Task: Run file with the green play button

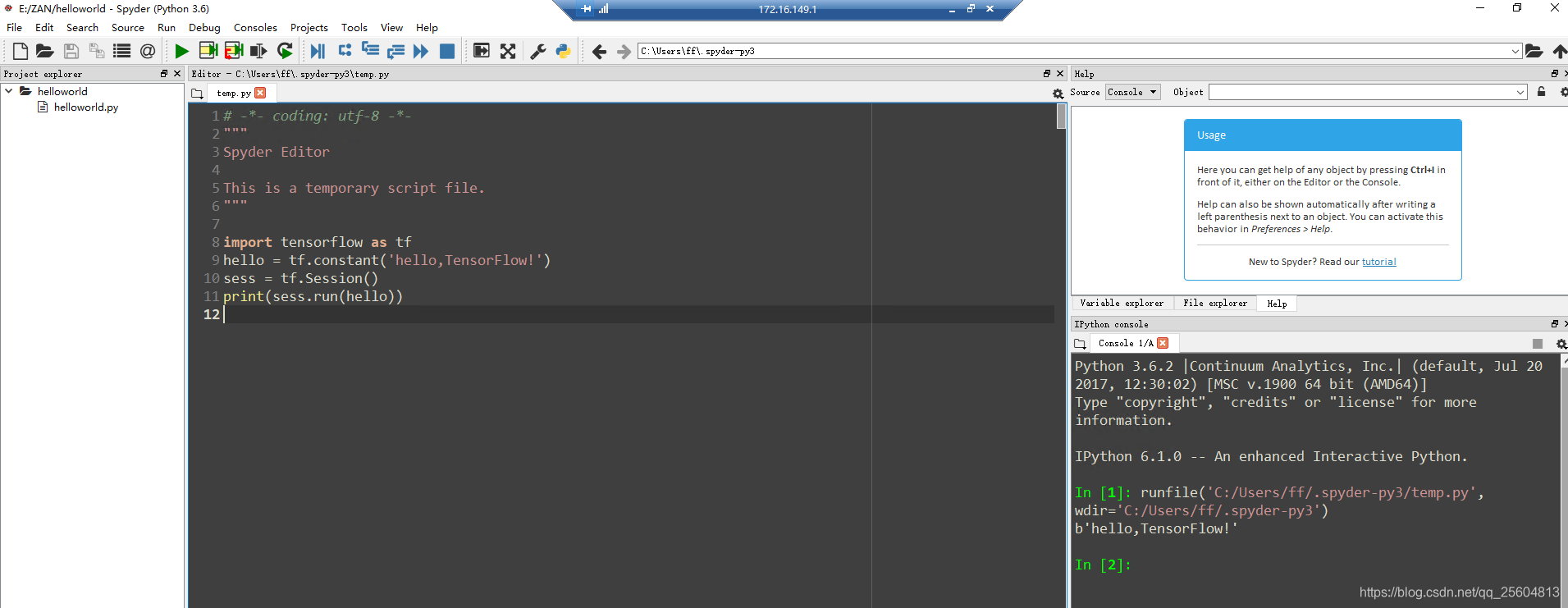Action: click(x=182, y=51)
